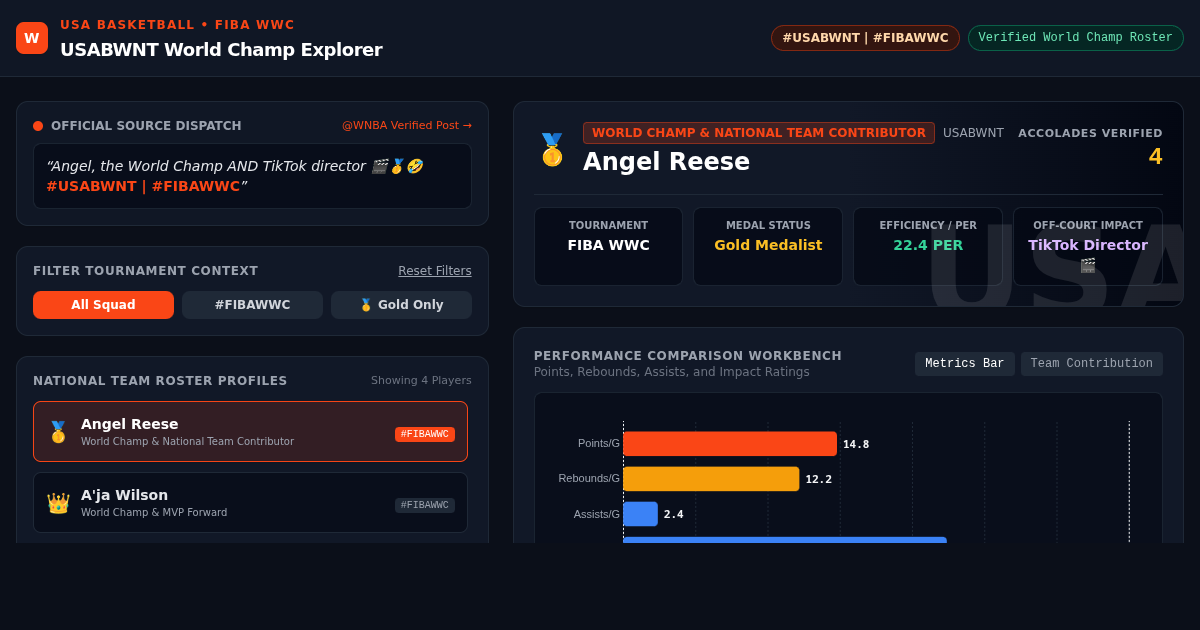Click the #FIBAWWC tag on A'ja Wilson row

(425, 505)
